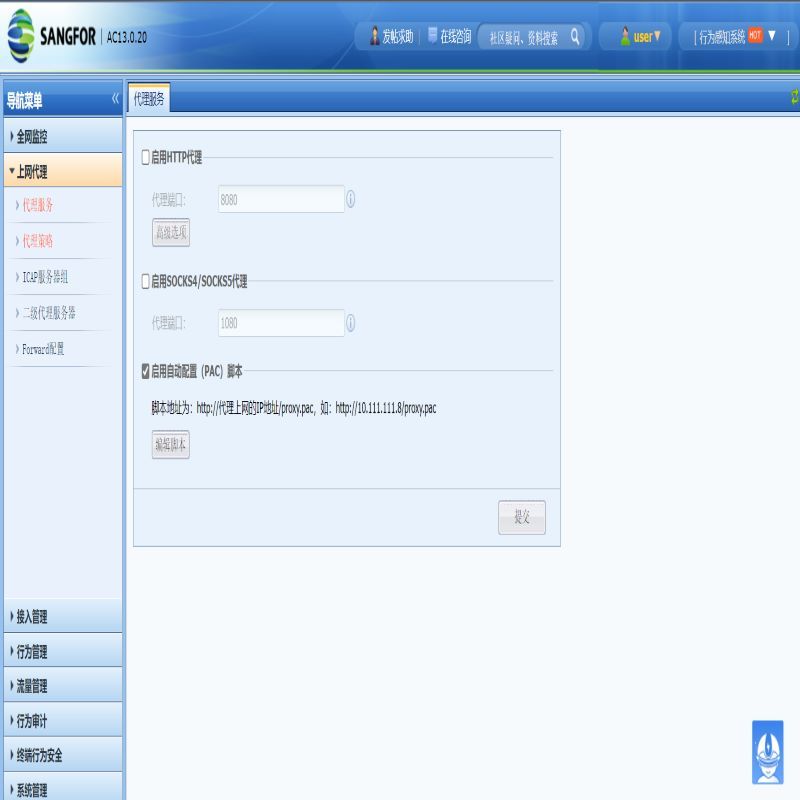Click 编辑脚本 edit script button
This screenshot has width=800, height=800.
pos(171,445)
